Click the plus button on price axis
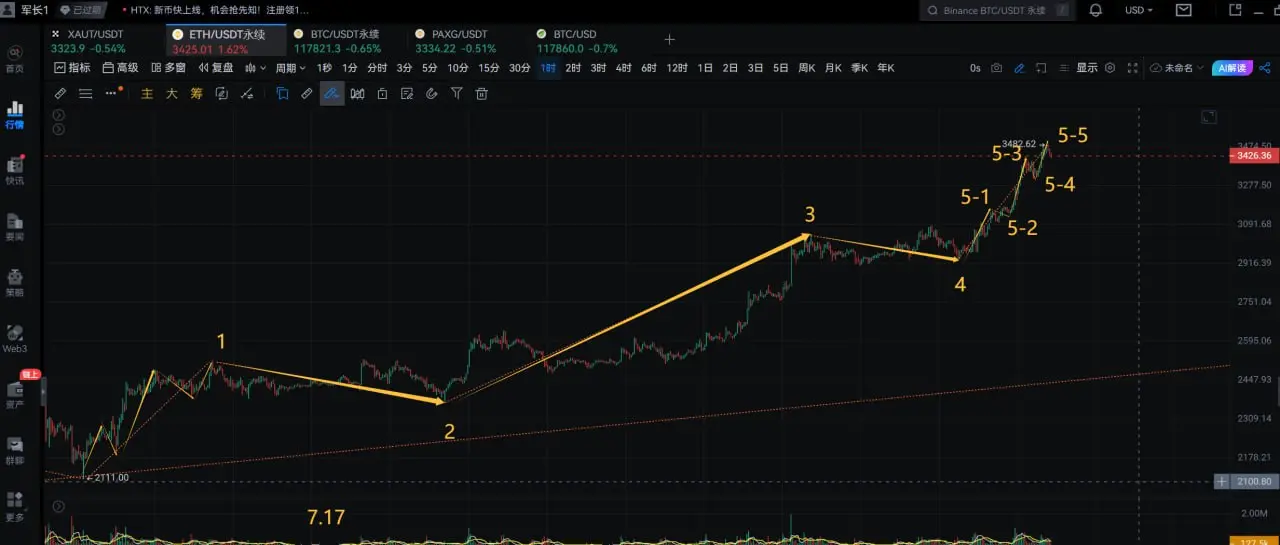Image resolution: width=1280 pixels, height=545 pixels. click(x=1222, y=481)
